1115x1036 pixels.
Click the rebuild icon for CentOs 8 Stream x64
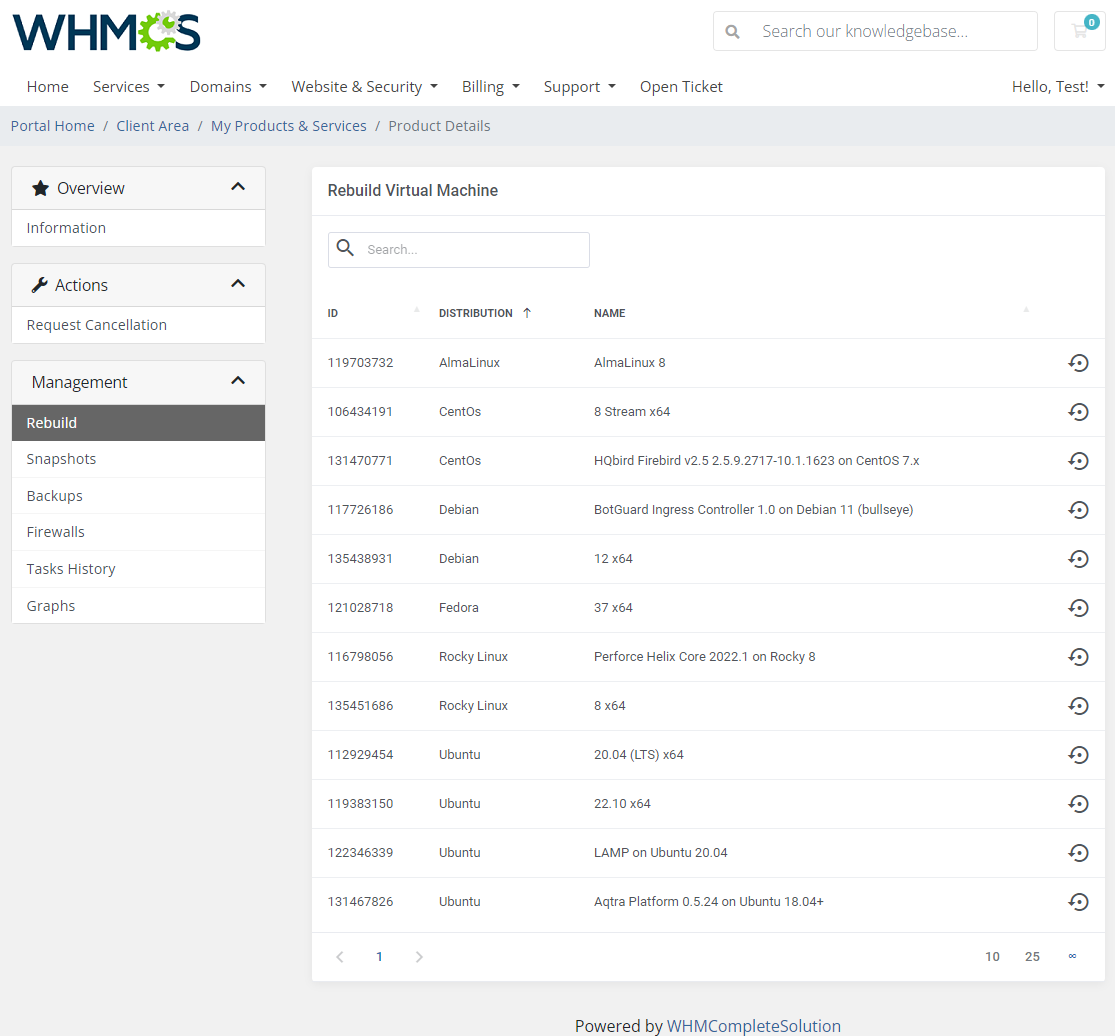coord(1078,411)
